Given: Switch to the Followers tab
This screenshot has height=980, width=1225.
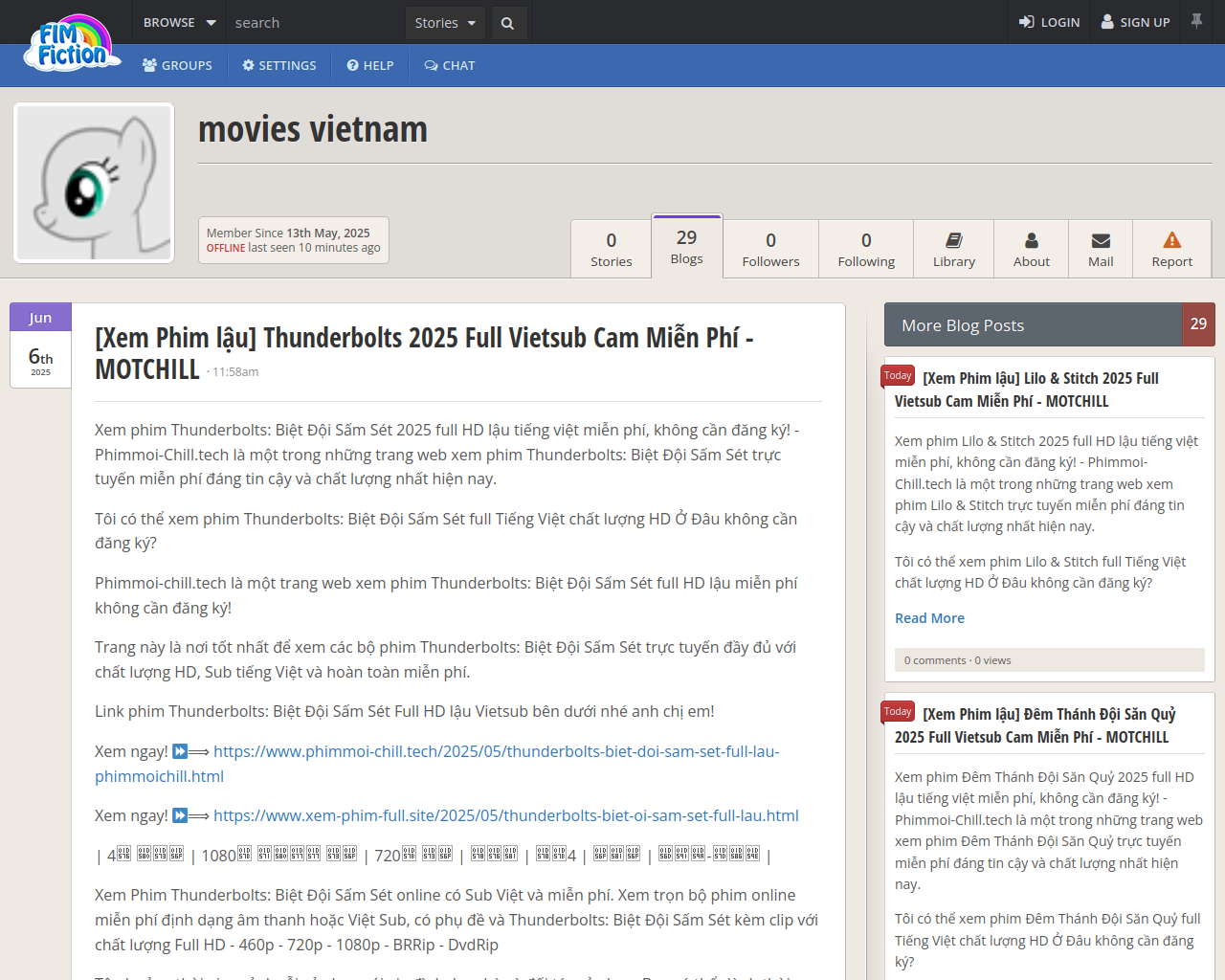Looking at the screenshot, I should 770,249.
